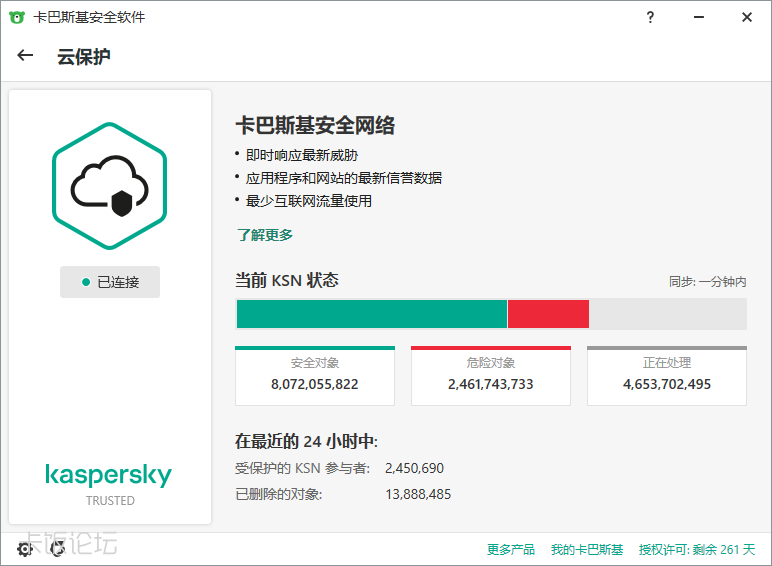Open the 我的卡巴斯基 link
Image resolution: width=772 pixels, height=566 pixels.
tap(587, 549)
